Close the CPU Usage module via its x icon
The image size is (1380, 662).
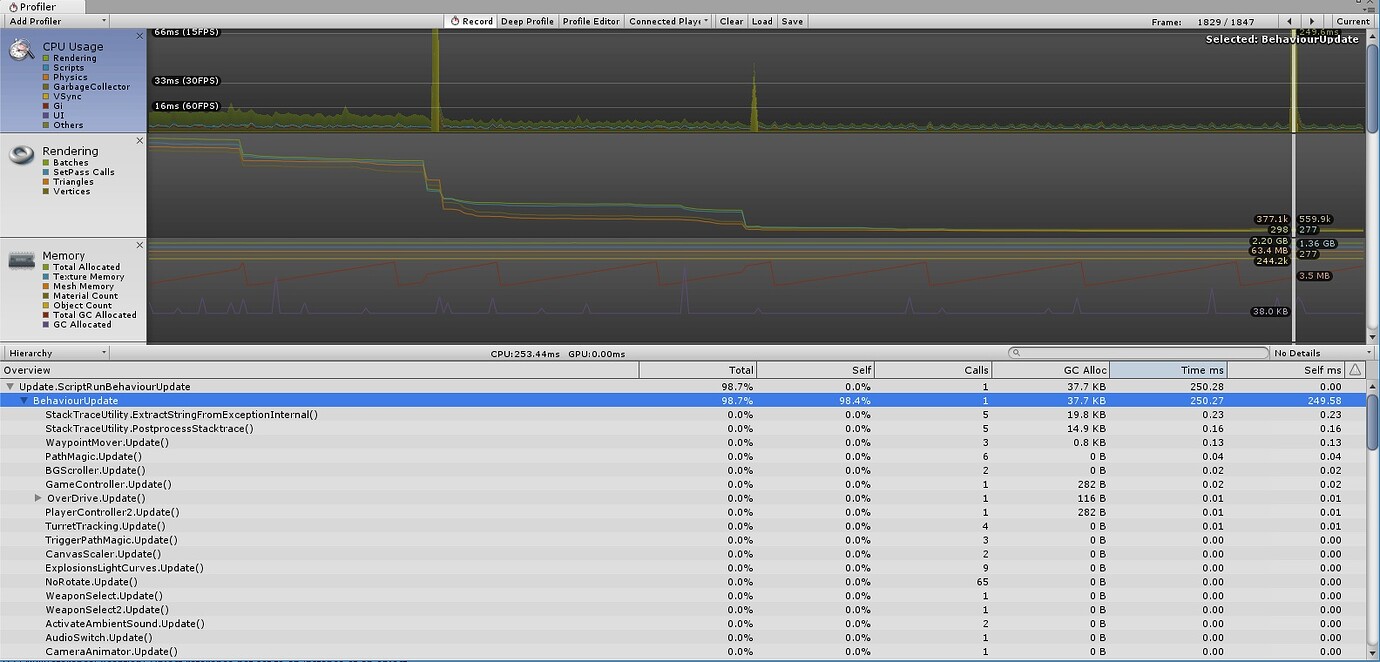point(139,35)
